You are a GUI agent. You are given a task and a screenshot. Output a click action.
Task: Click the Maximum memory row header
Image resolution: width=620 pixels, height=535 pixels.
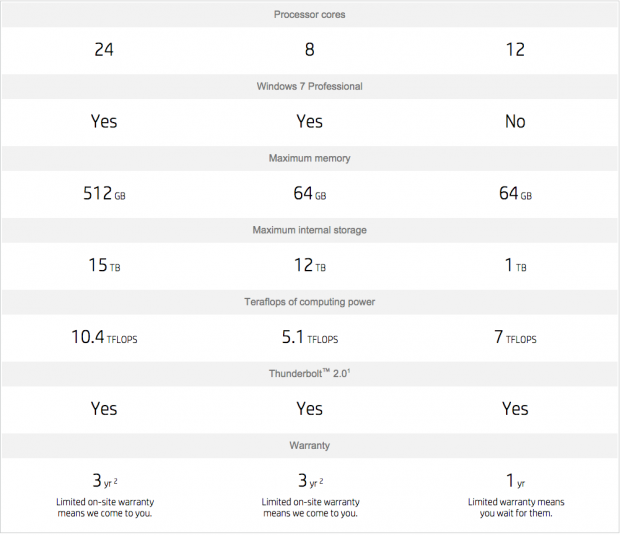[310, 158]
